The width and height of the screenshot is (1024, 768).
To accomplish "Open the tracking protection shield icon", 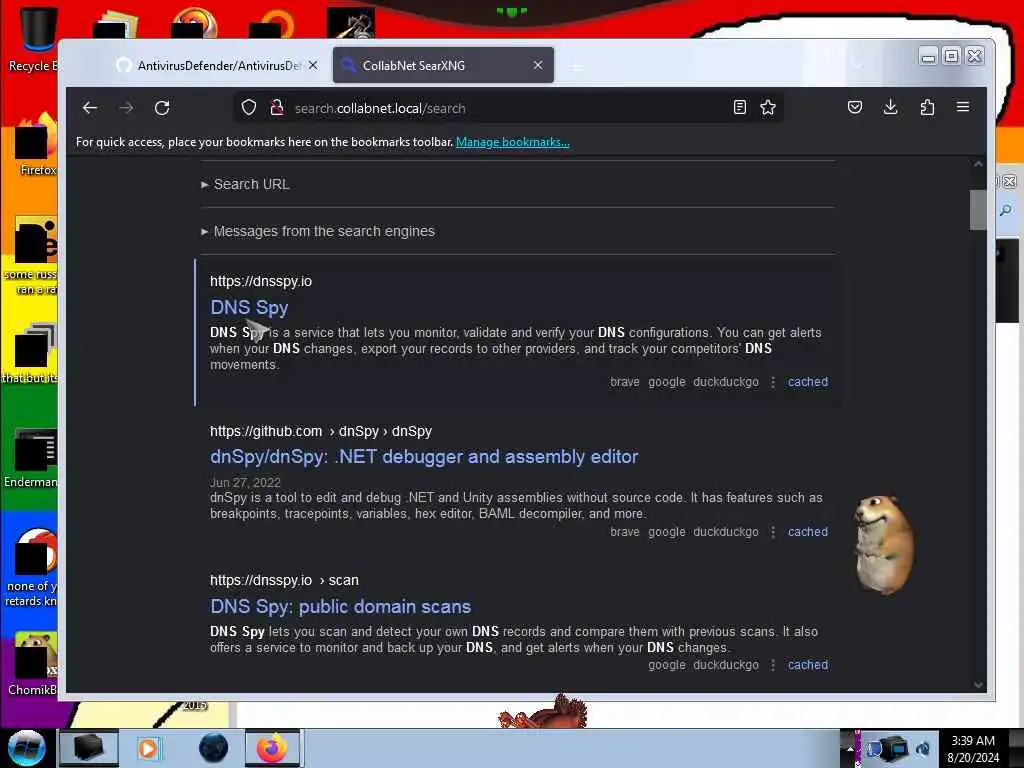I will point(248,108).
